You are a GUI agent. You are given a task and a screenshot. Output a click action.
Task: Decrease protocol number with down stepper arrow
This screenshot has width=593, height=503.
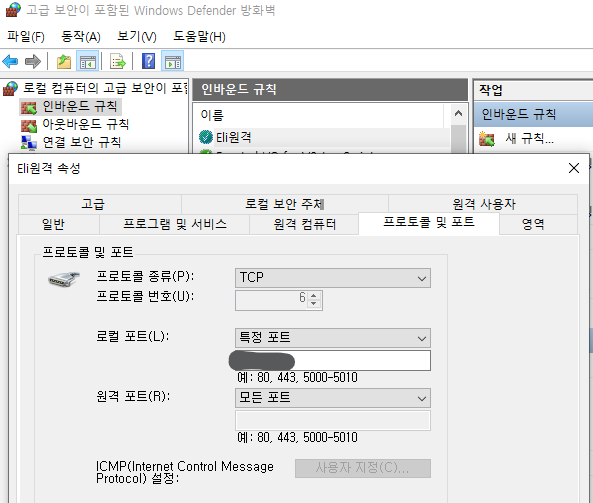pyautogui.click(x=314, y=304)
